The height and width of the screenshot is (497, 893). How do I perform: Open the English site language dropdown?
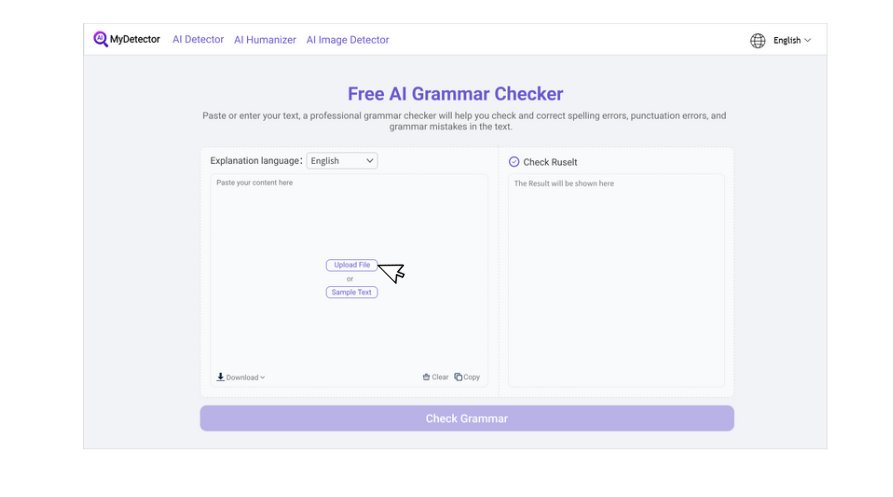tap(792, 40)
